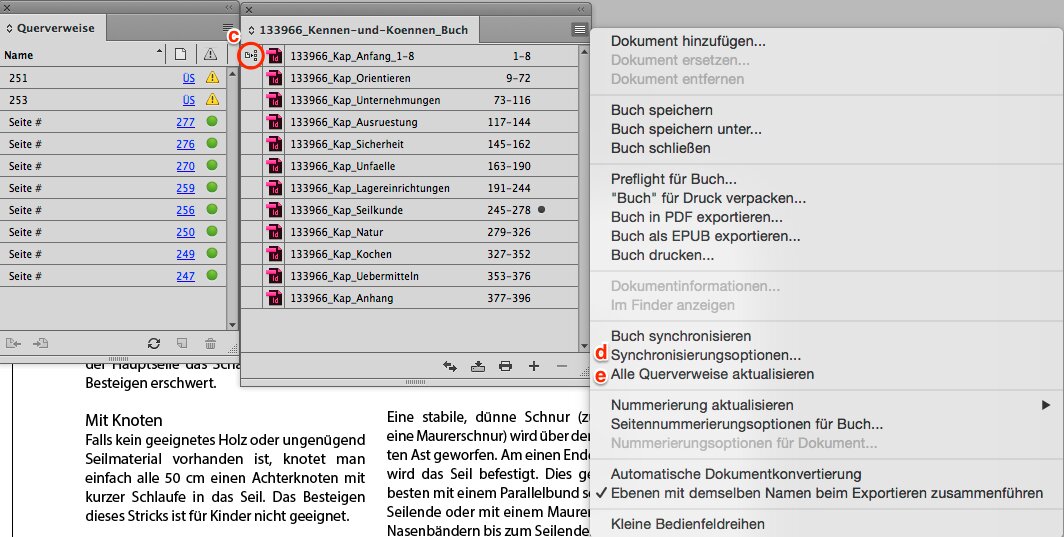Click the save book icon in the Book panel footer
This screenshot has width=1064, height=537.
[478, 366]
